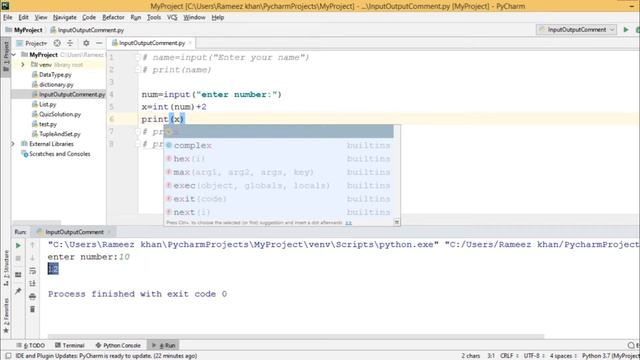Select InputOutputComment.py in project tree
The image size is (640, 360).
[68, 94]
